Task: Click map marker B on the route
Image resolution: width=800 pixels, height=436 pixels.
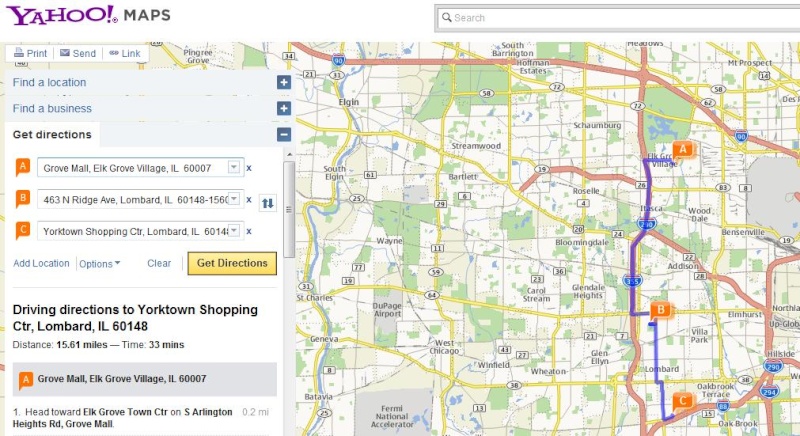Action: click(659, 311)
